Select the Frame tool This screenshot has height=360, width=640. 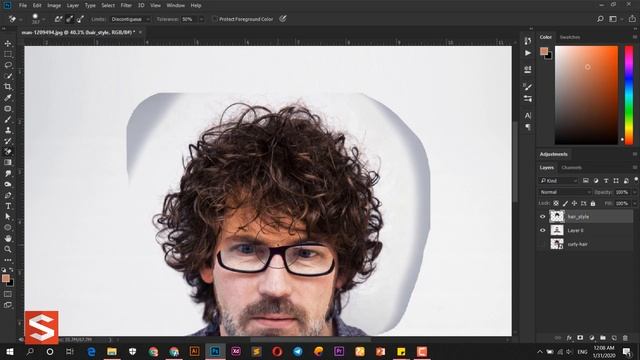8,109
